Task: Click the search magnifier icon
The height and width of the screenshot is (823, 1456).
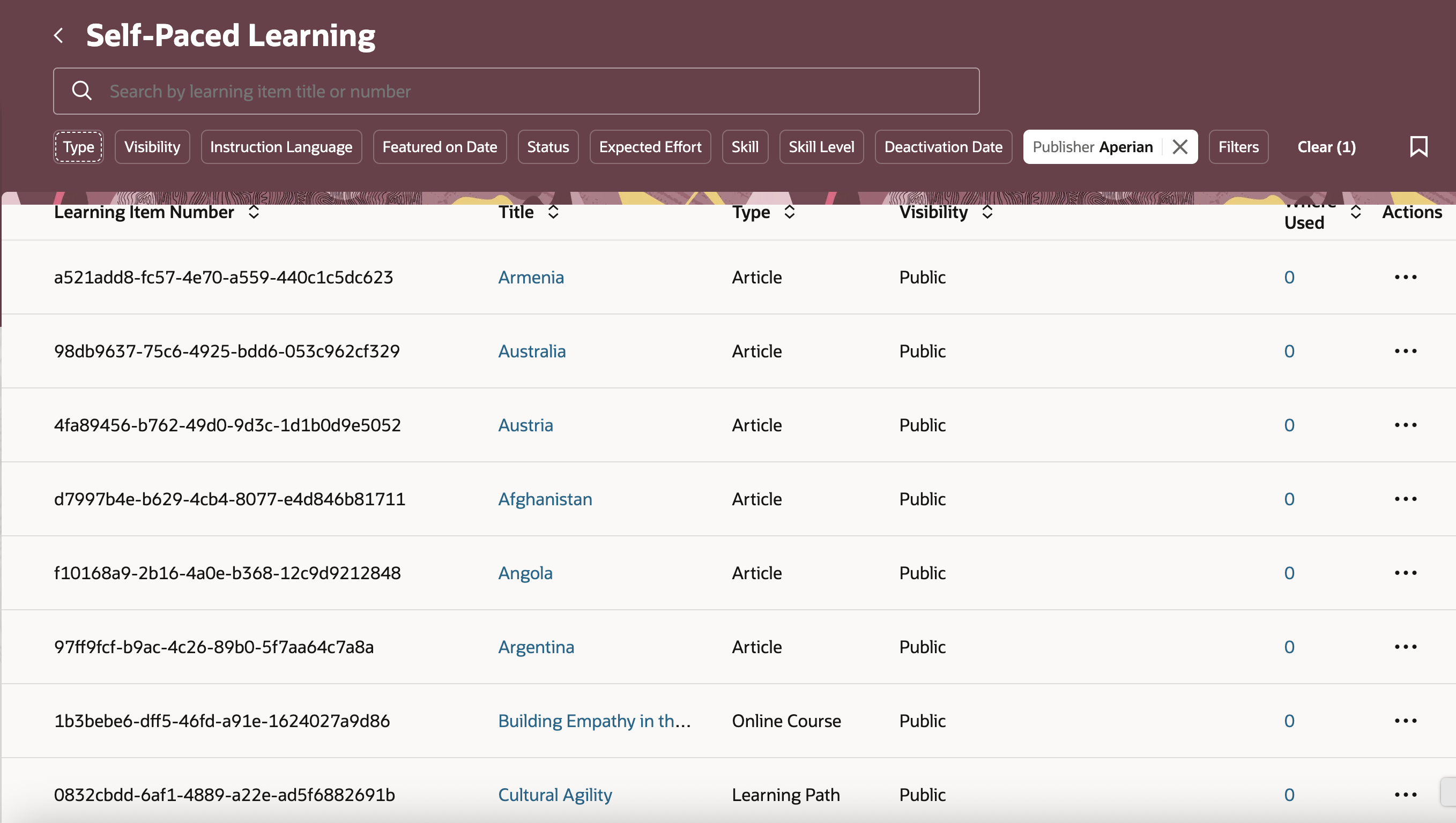Action: (82, 91)
